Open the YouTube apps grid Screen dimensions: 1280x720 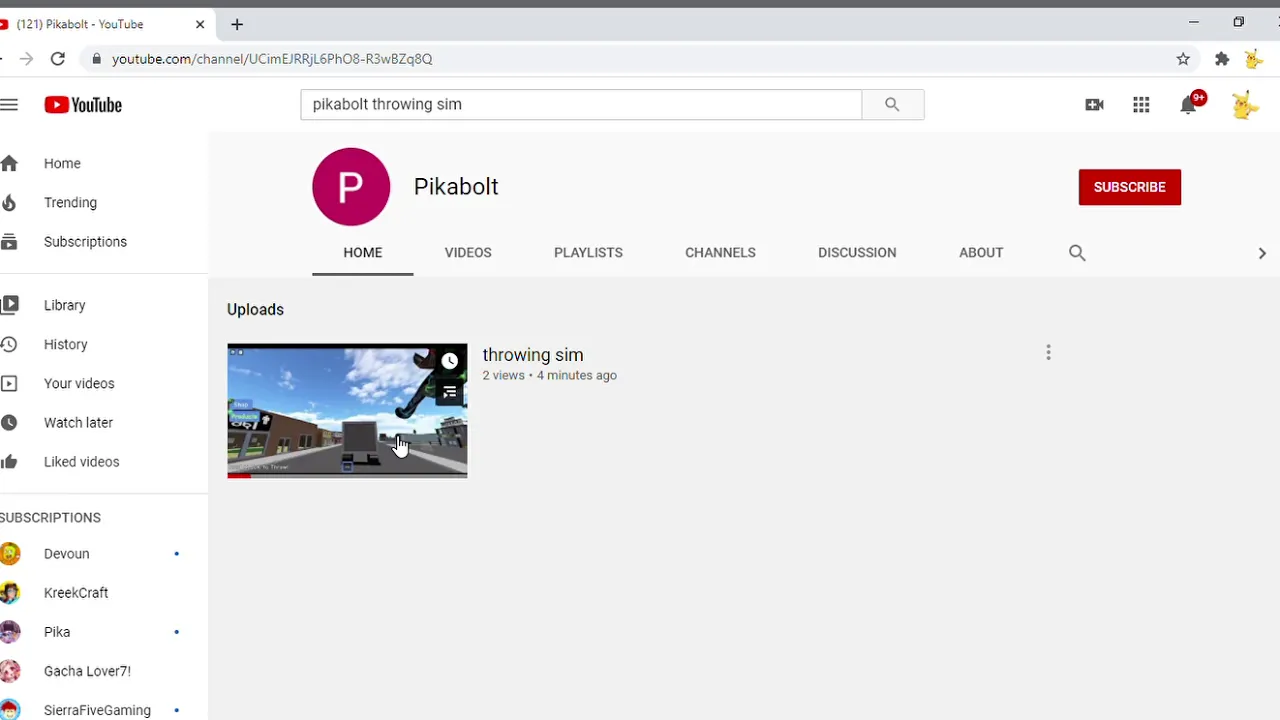[1141, 105]
